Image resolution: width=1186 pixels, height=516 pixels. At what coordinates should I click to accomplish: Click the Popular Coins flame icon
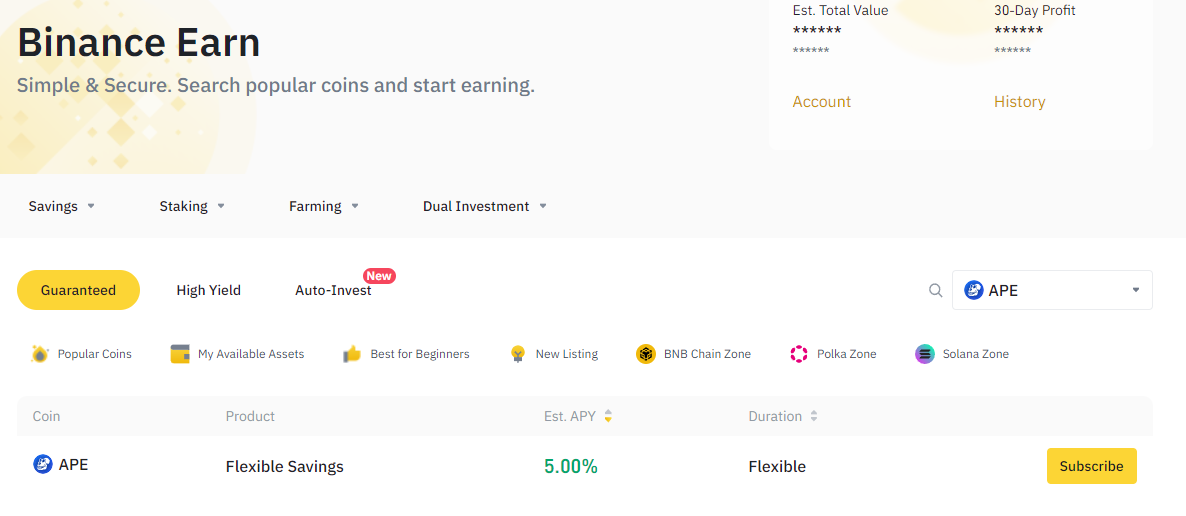[40, 353]
